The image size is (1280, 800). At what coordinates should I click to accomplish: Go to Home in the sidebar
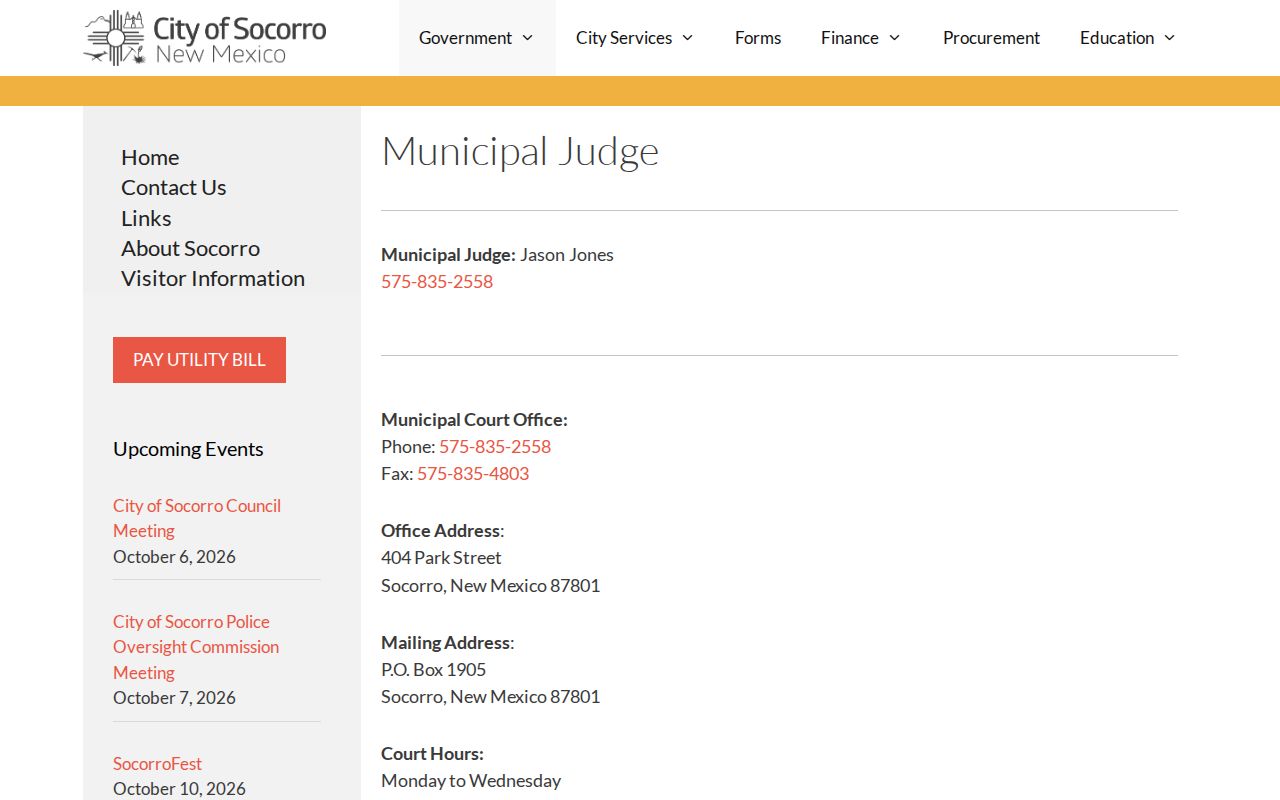click(150, 157)
